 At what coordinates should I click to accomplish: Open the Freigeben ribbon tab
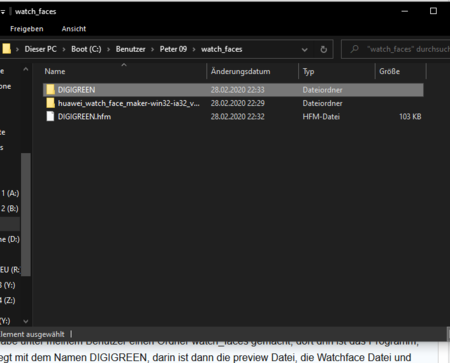(27, 29)
